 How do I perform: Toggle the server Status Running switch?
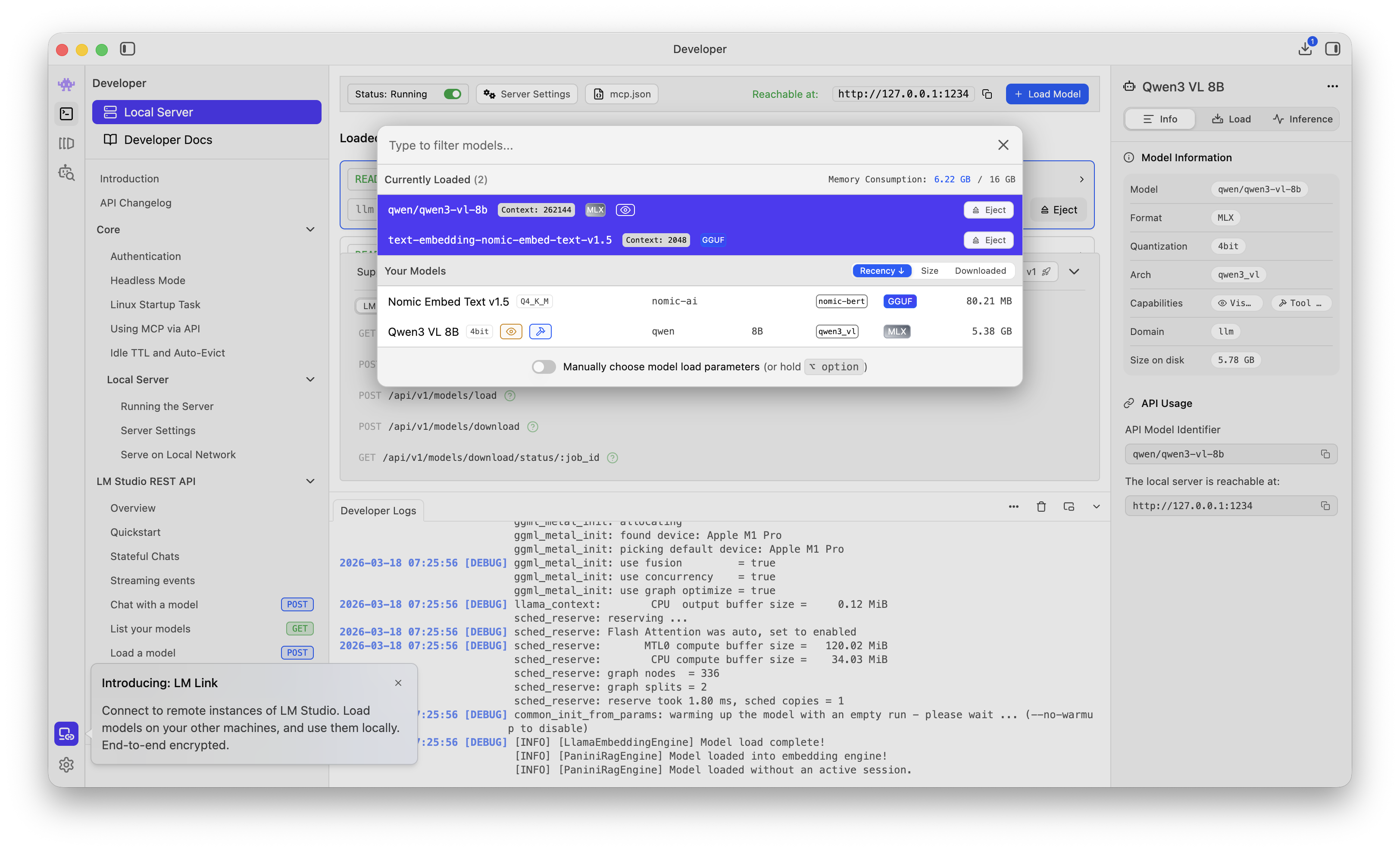point(452,94)
